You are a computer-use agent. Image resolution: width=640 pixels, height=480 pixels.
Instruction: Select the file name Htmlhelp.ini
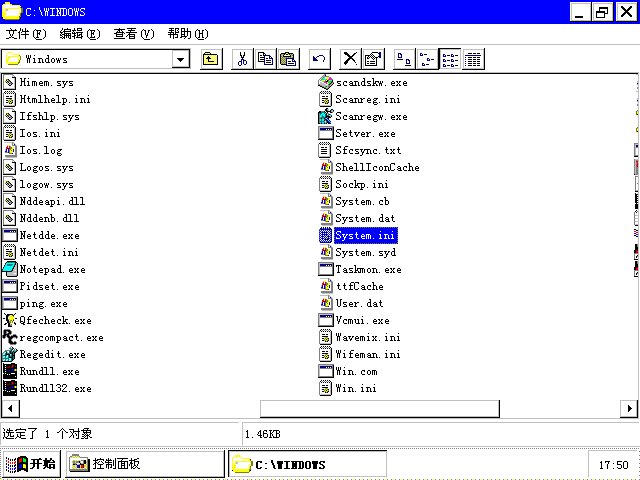pos(55,100)
